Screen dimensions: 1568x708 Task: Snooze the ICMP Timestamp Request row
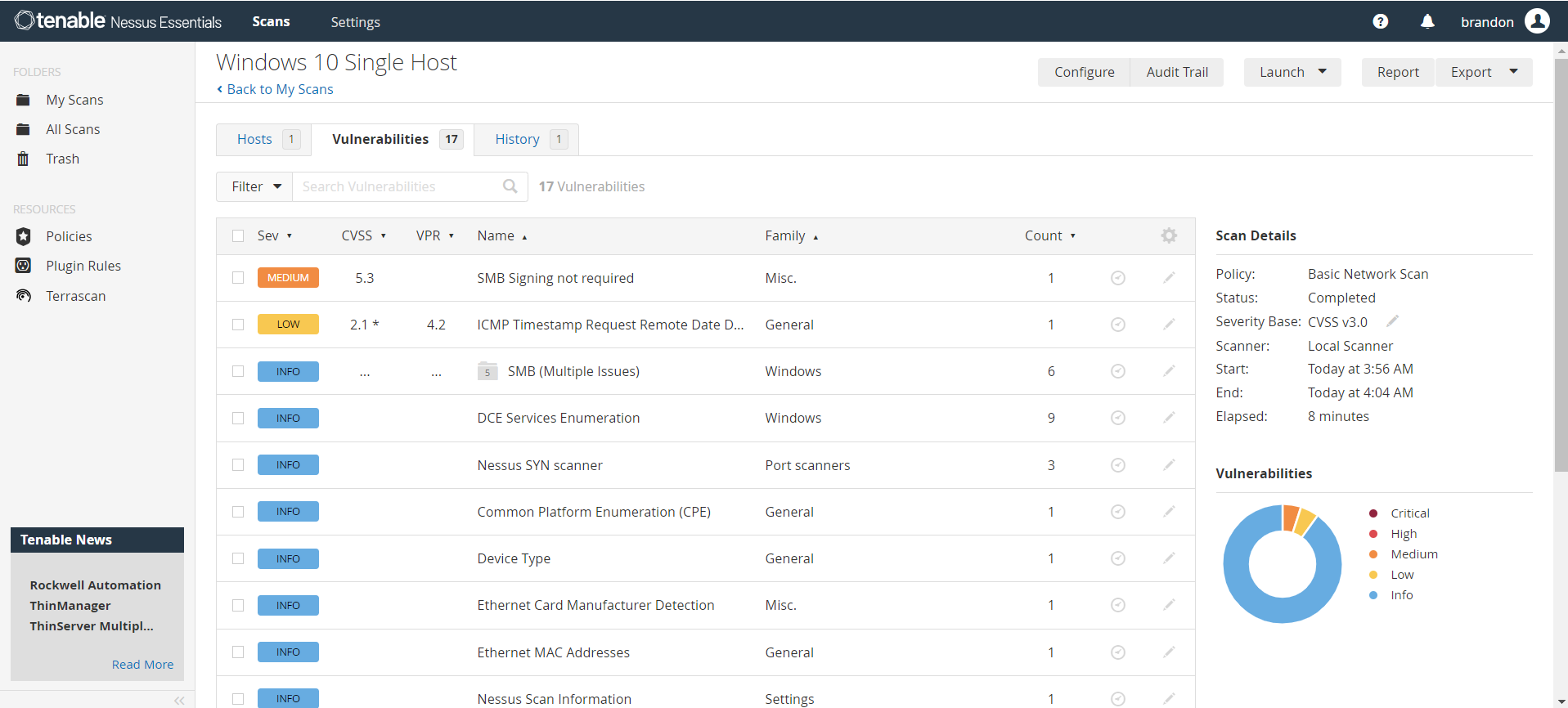[x=1118, y=325]
